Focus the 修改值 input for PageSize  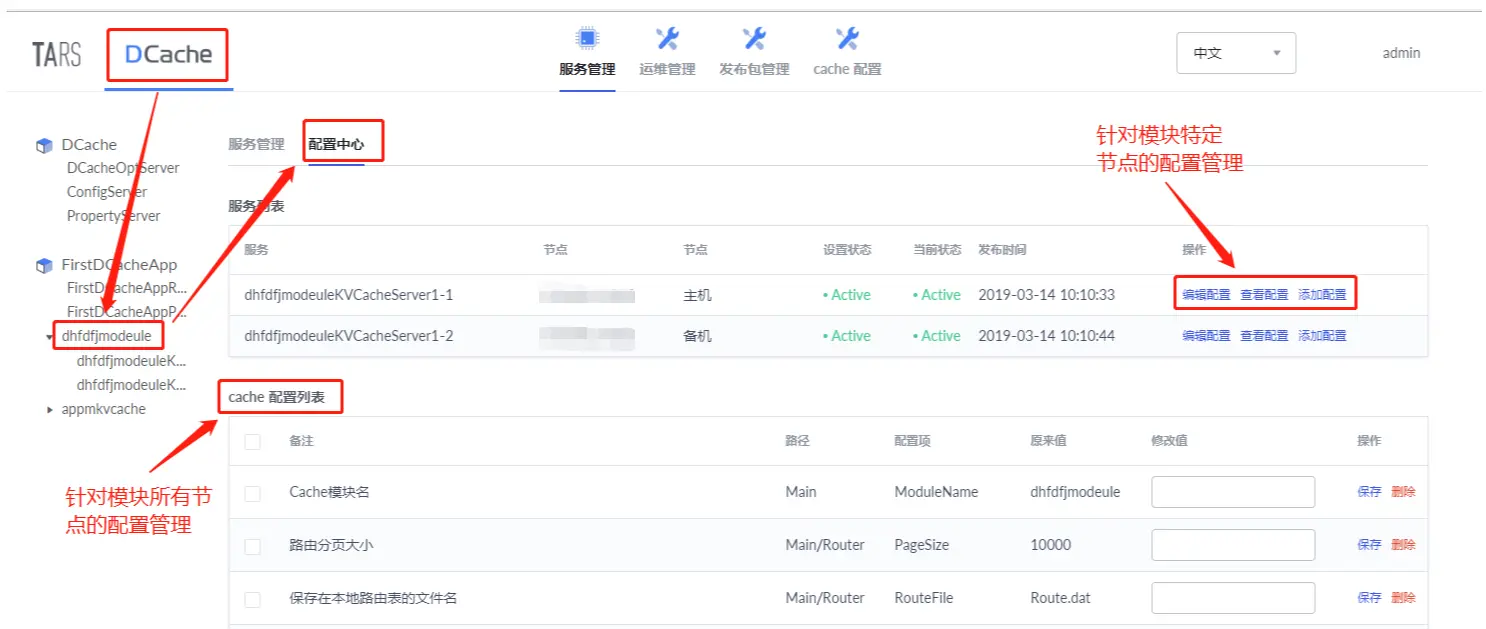(x=1233, y=545)
